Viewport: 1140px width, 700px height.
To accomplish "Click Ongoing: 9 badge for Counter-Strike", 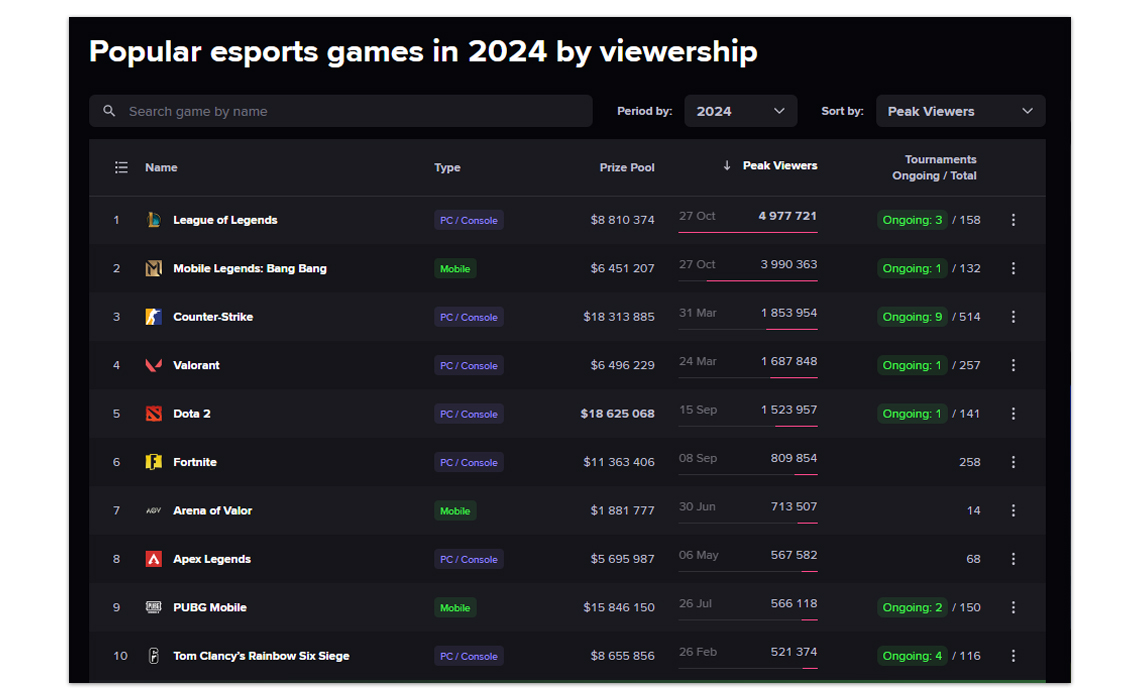I will coord(912,317).
